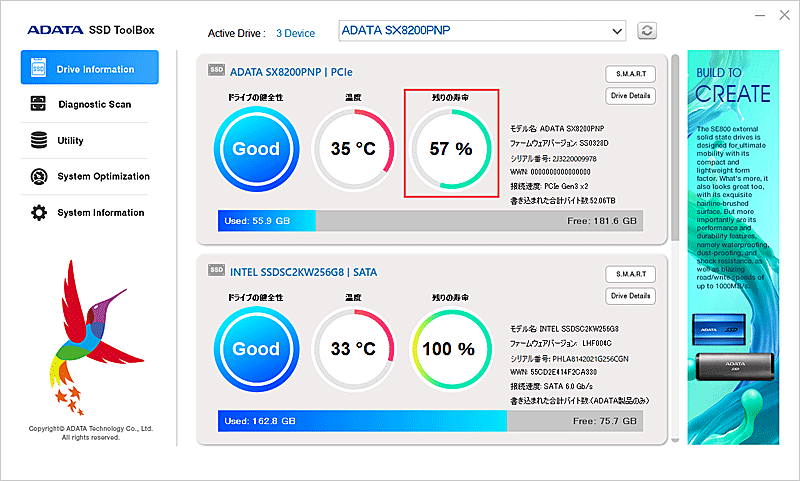This screenshot has height=481, width=800.
Task: Click the 3 Device link
Action: click(295, 34)
